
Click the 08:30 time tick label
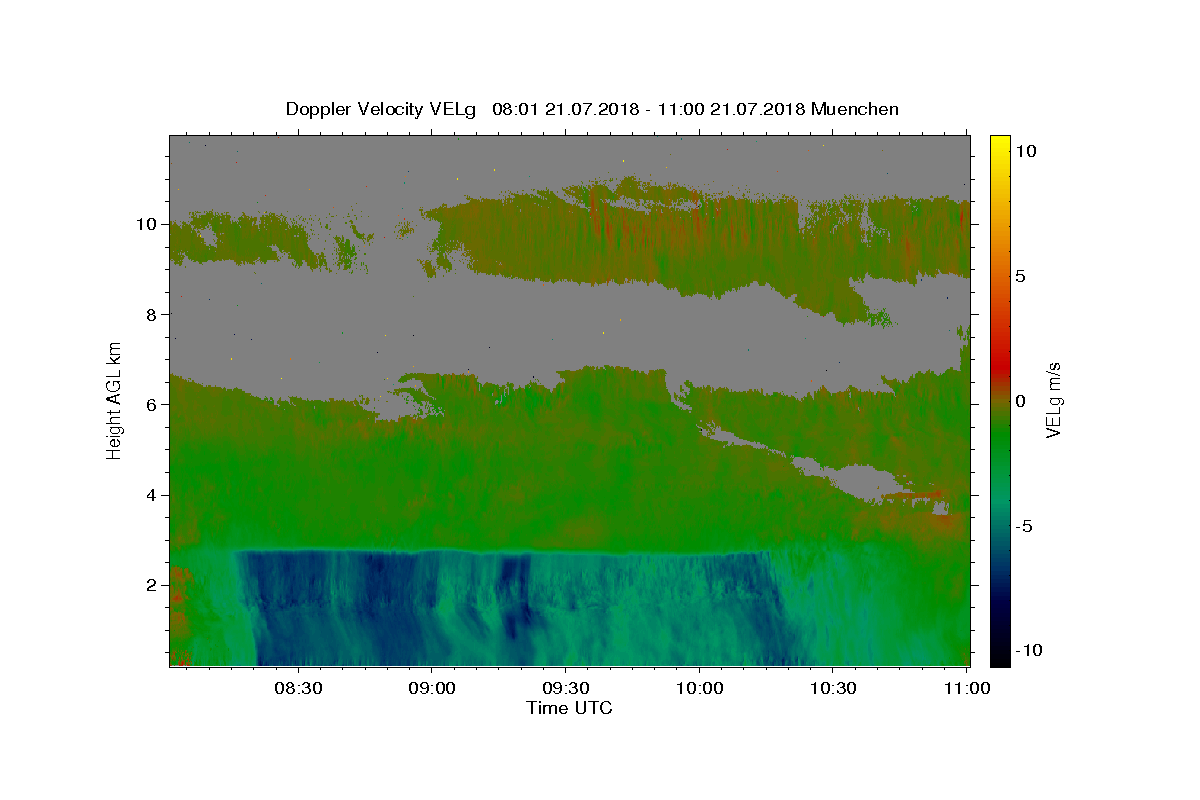click(298, 688)
